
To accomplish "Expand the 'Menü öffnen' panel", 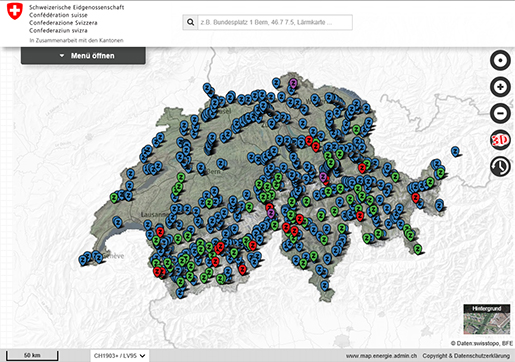I will (x=83, y=56).
